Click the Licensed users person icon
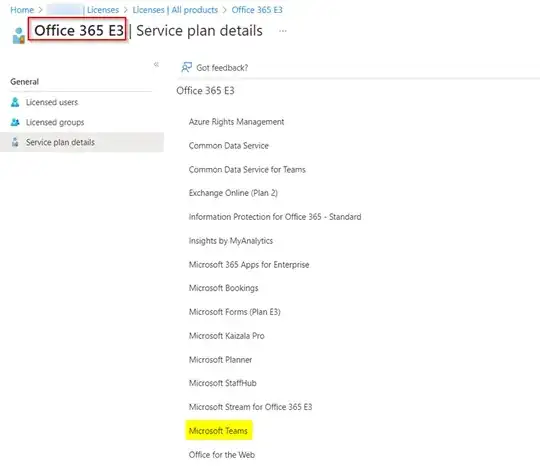 15,102
